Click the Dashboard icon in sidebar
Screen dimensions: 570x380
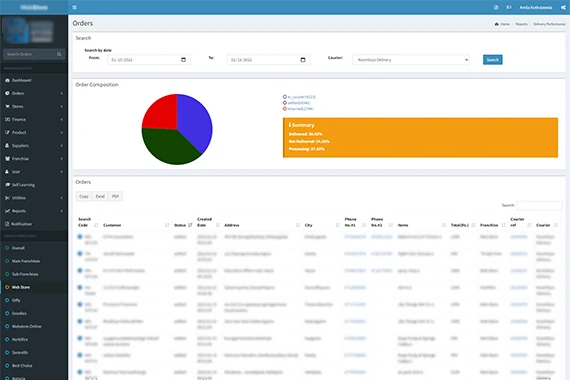pyautogui.click(x=7, y=80)
